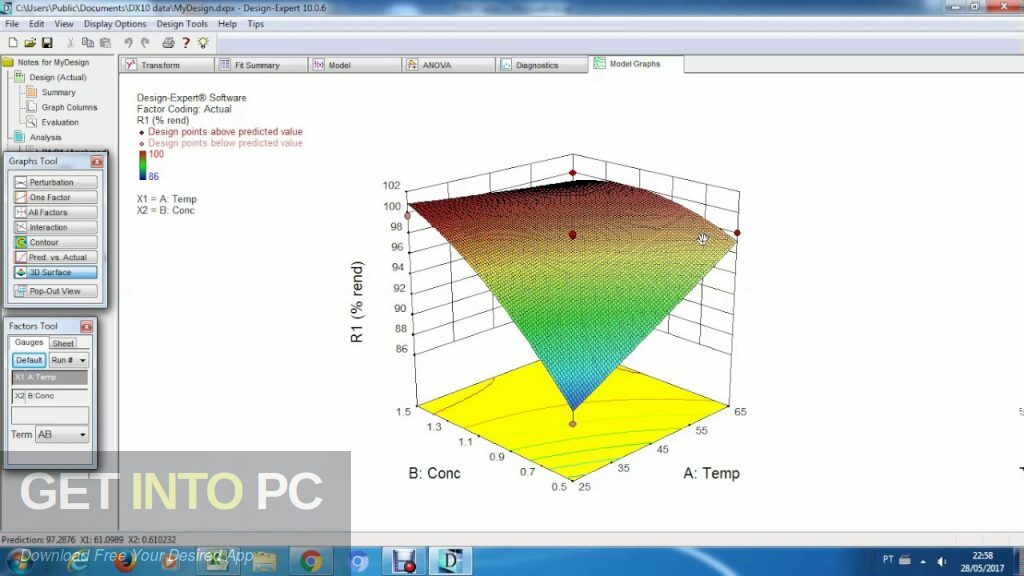Viewport: 1024px width, 576px height.
Task: Open the View menu
Action: [x=63, y=24]
